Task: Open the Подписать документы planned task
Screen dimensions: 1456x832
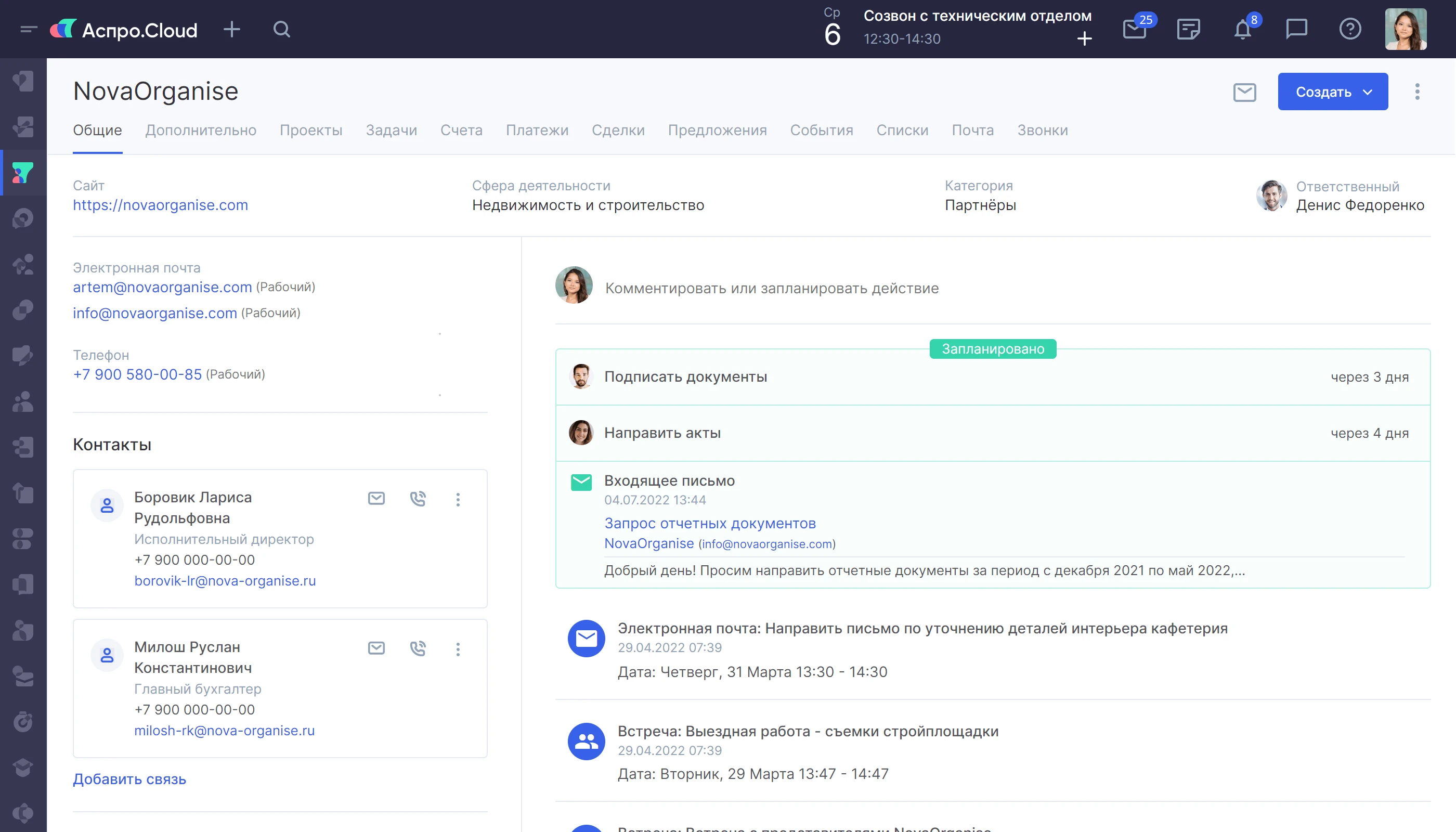Action: pos(685,377)
